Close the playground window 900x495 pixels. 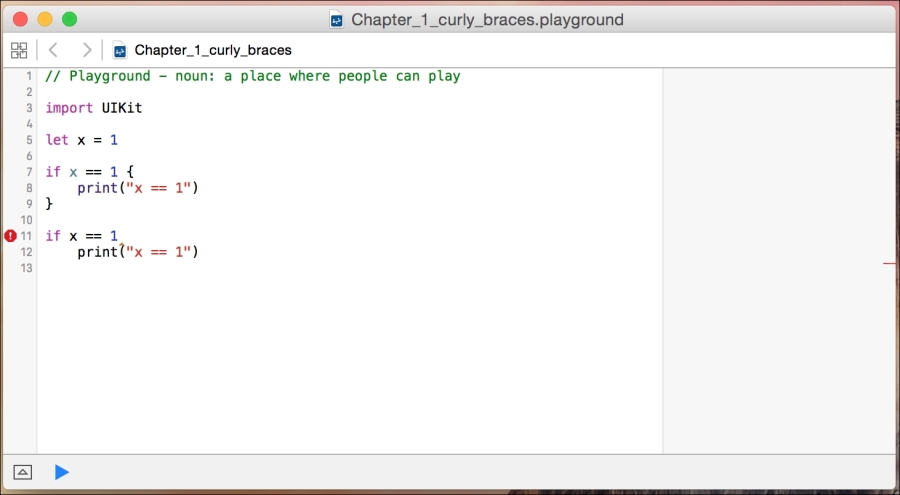pos(20,20)
